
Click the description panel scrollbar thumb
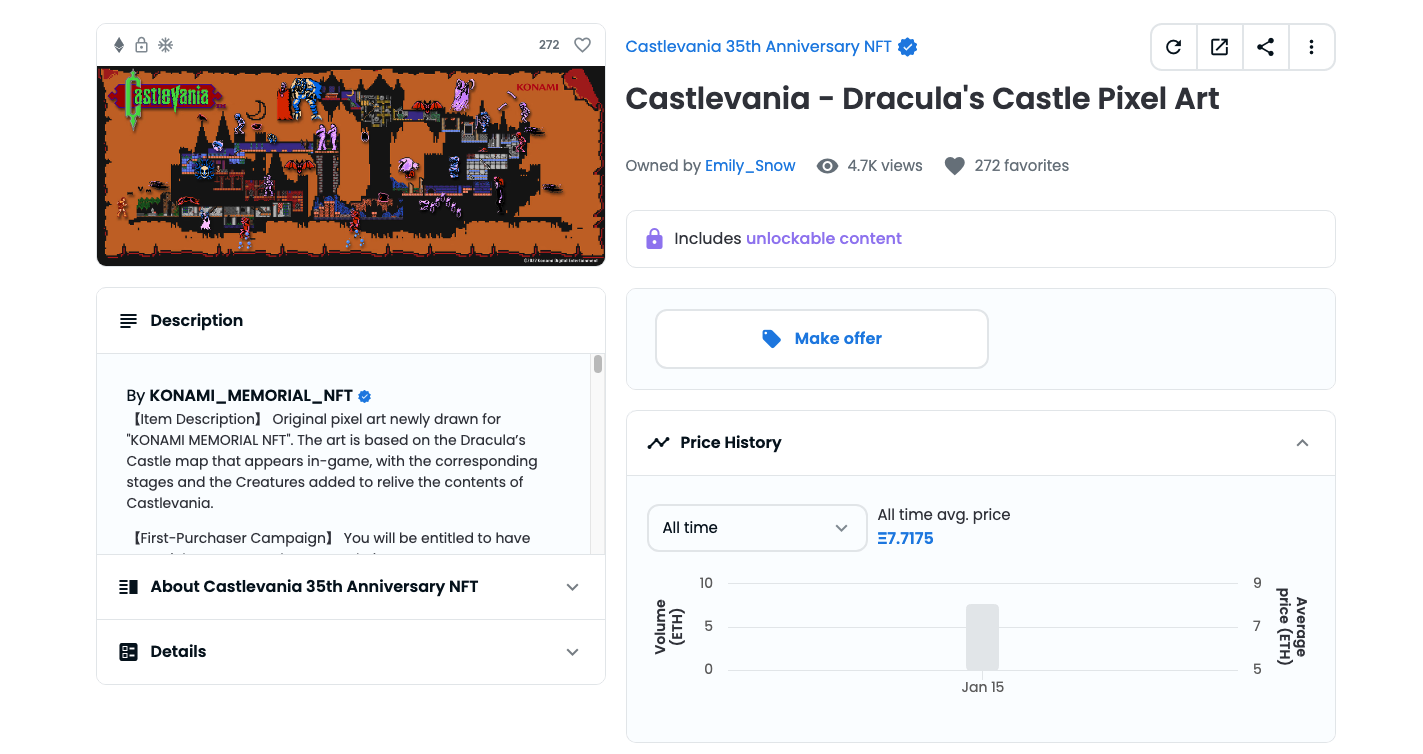(598, 364)
